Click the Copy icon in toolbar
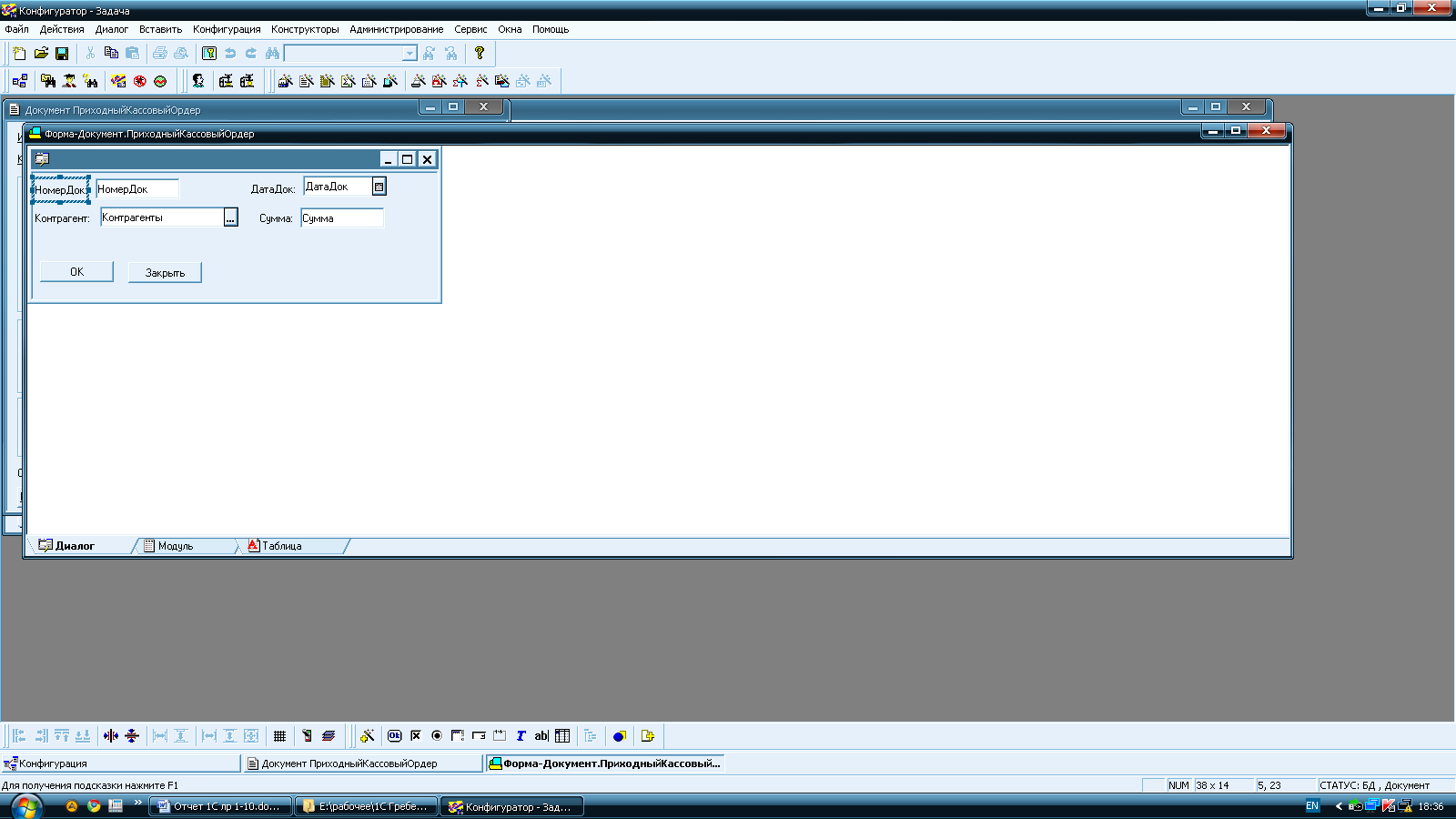 point(111,54)
